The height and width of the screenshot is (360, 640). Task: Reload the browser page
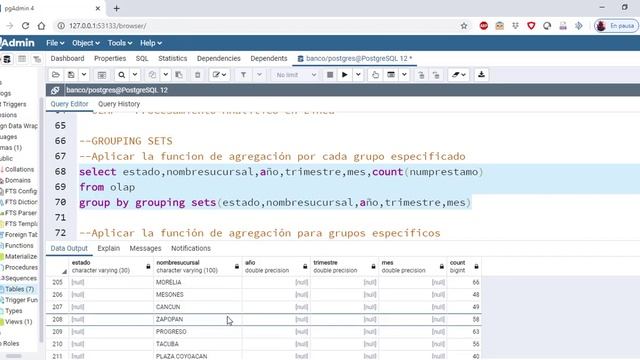click(25, 26)
